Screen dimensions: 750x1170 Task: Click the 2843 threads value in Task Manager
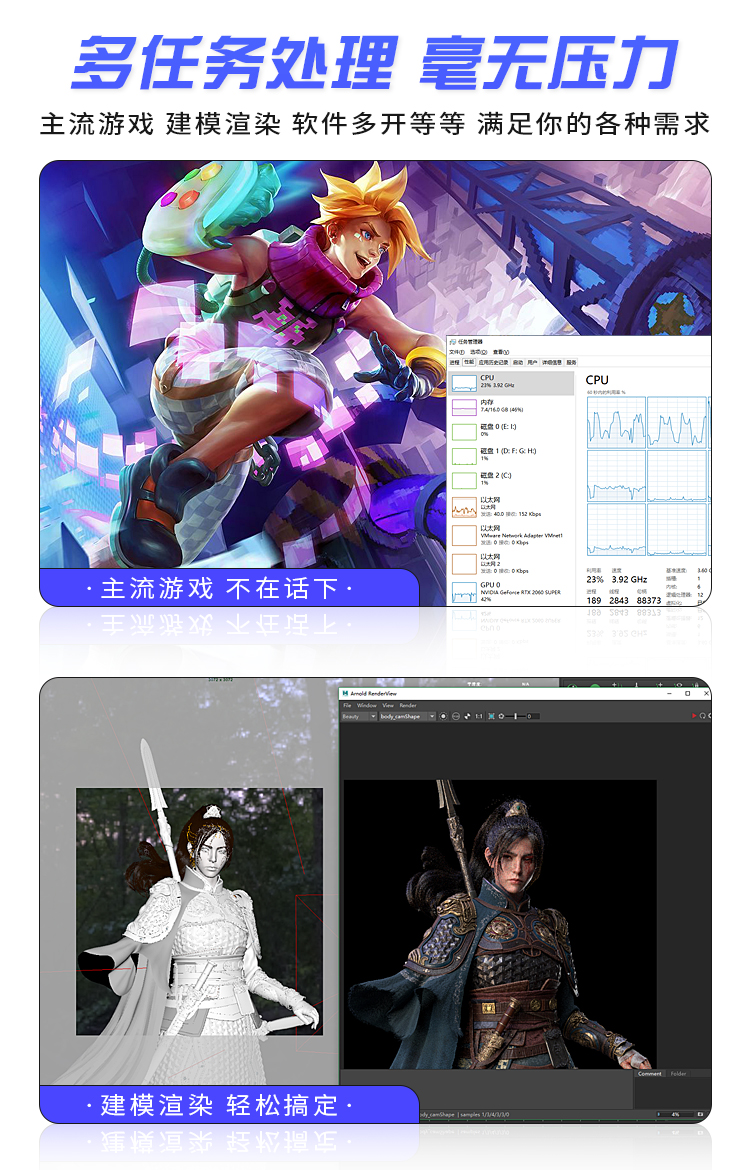click(x=619, y=600)
